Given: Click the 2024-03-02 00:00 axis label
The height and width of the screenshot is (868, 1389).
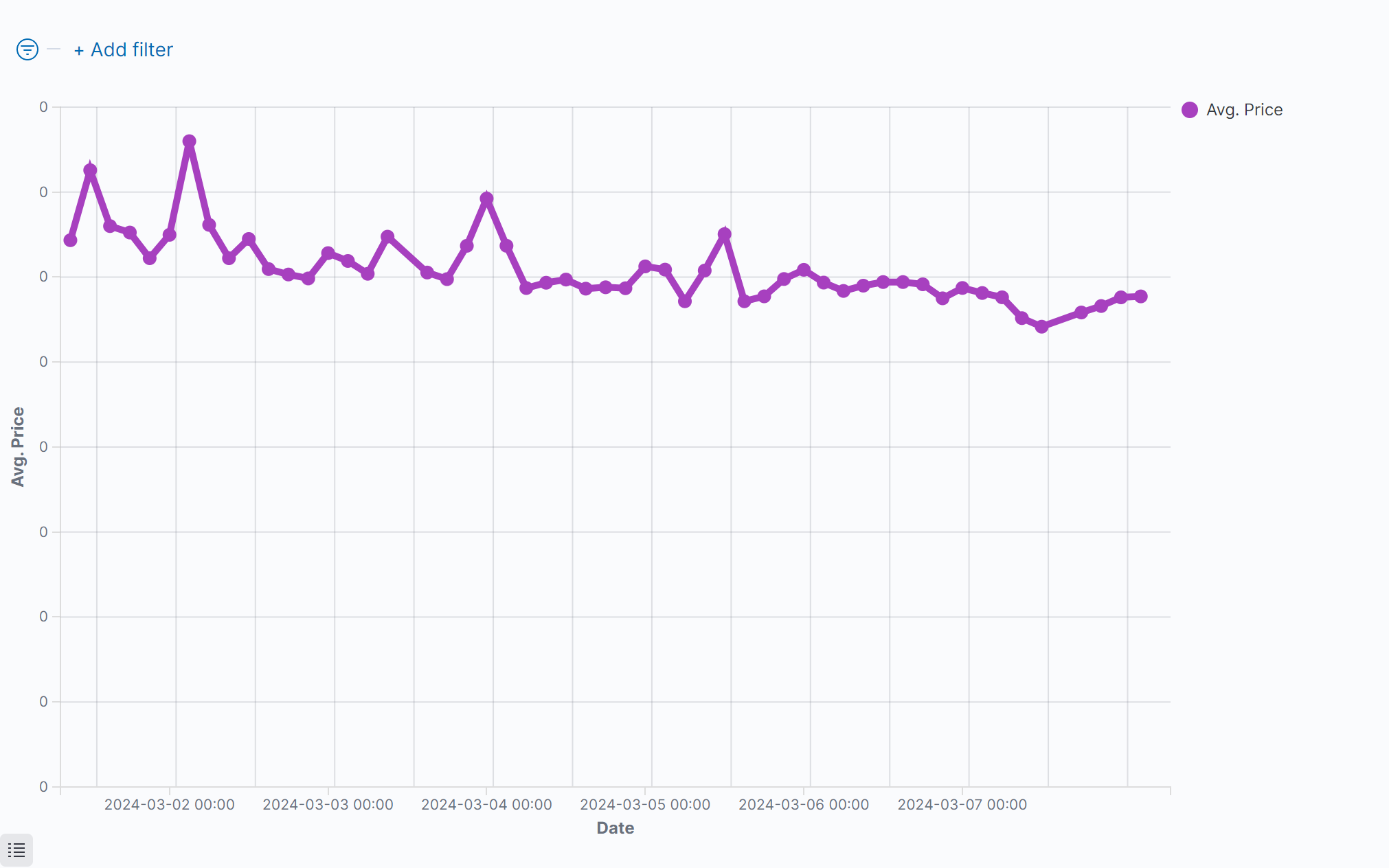Looking at the screenshot, I should pos(169,805).
